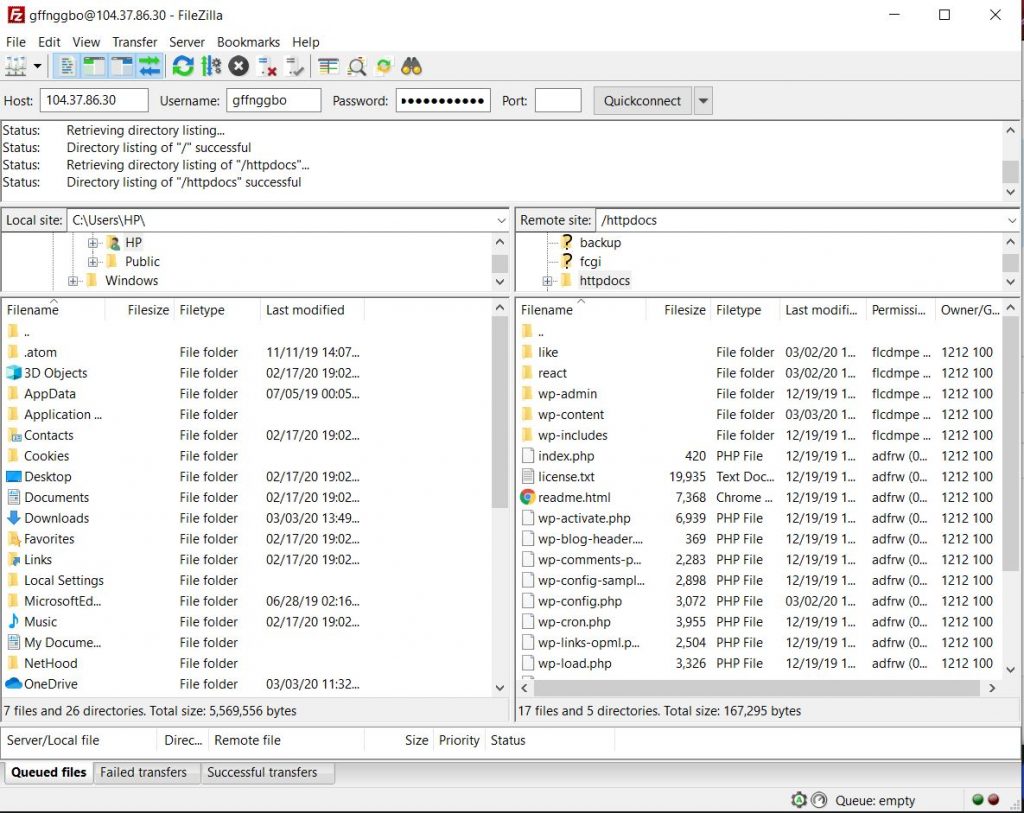Open the Bookmarks menu
This screenshot has height=813, width=1024.
point(248,42)
